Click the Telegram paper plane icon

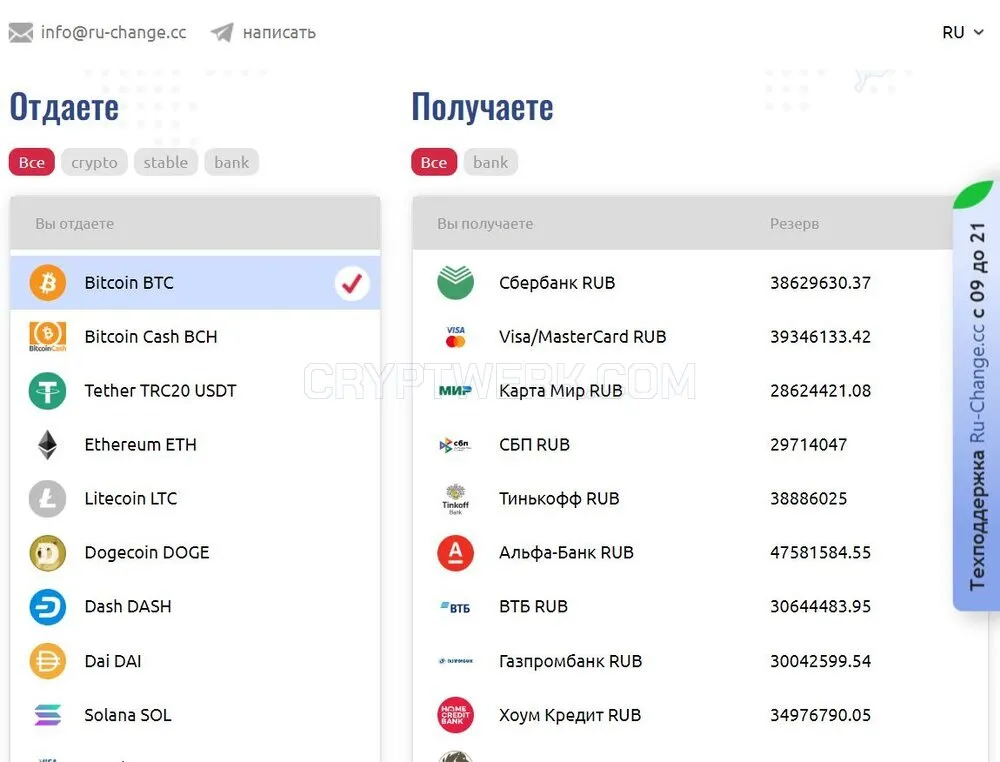coord(222,33)
